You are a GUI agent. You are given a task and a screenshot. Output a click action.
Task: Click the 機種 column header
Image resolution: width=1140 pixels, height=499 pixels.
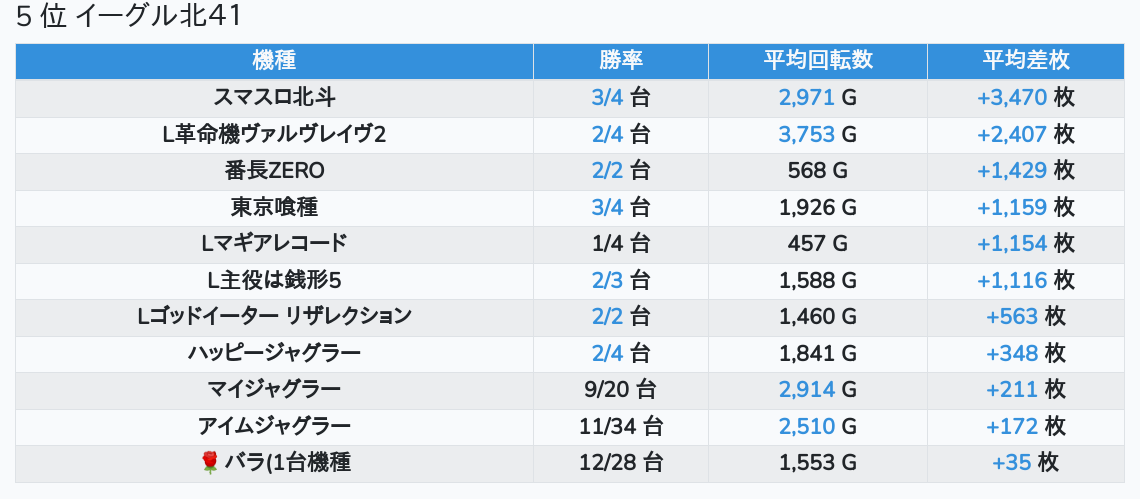point(274,60)
